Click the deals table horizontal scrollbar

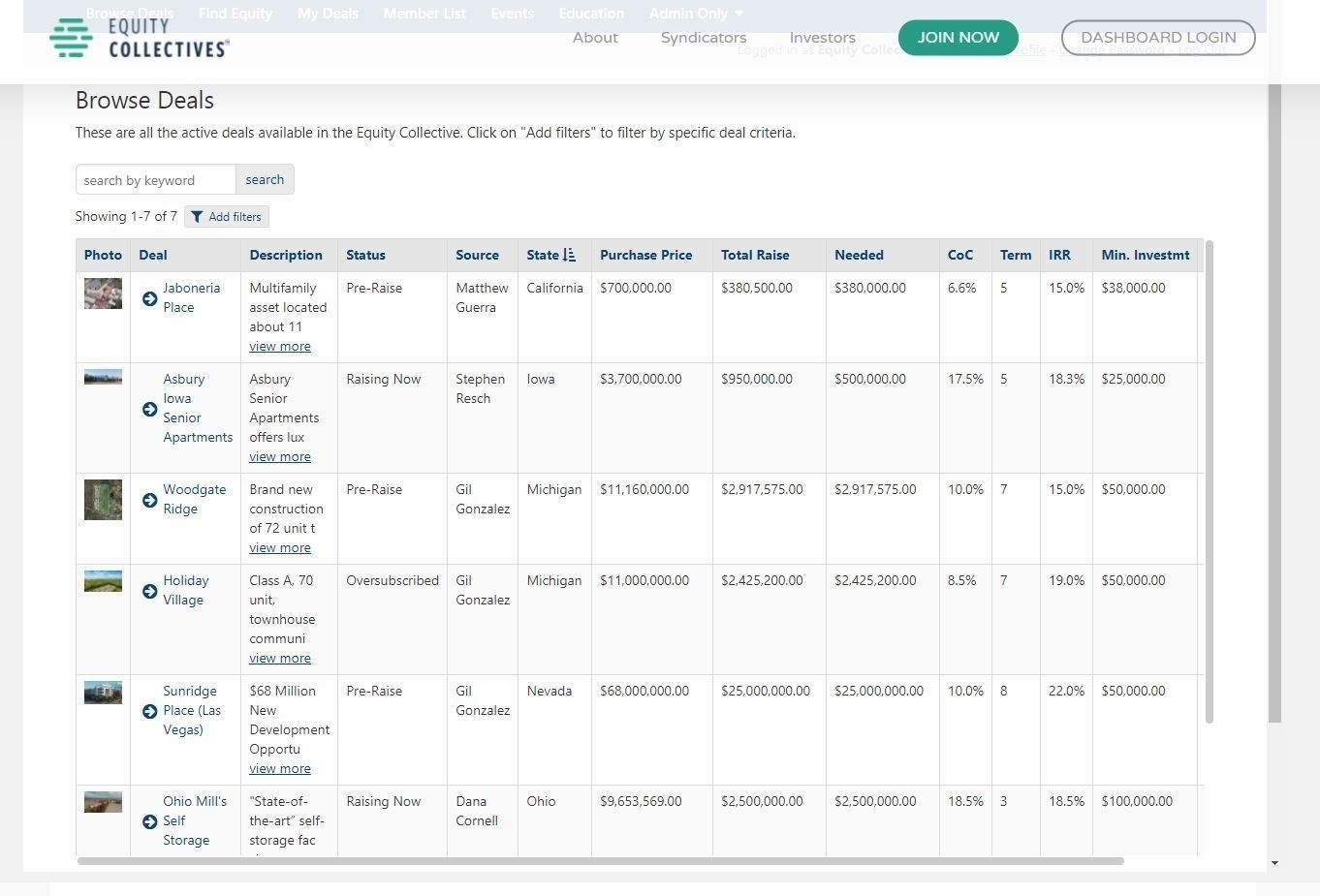pyautogui.click(x=601, y=861)
